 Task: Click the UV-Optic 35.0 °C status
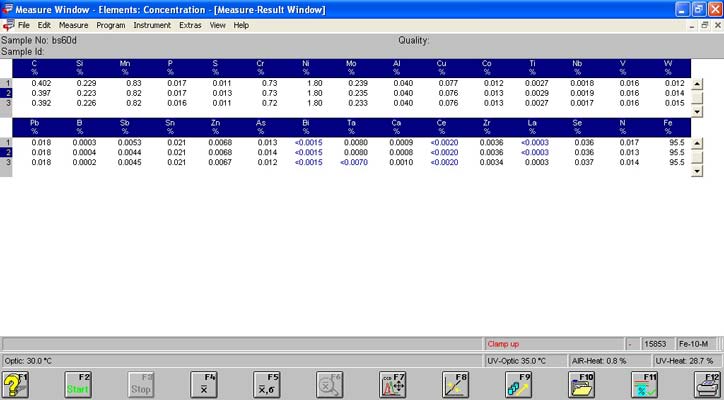coord(517,361)
